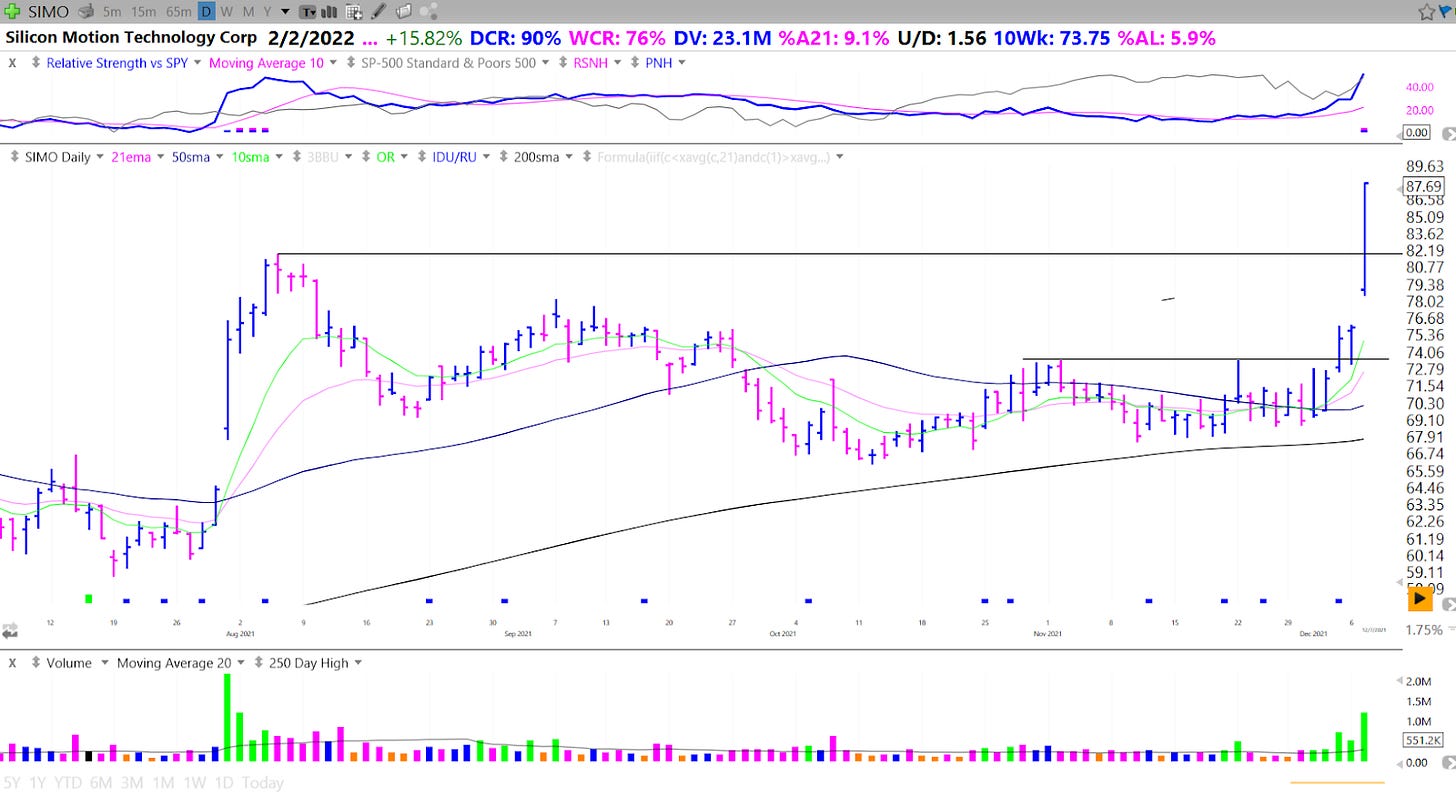The image size is (1456, 795).
Task: Select the Yearly Y timeframe
Action: click(267, 12)
